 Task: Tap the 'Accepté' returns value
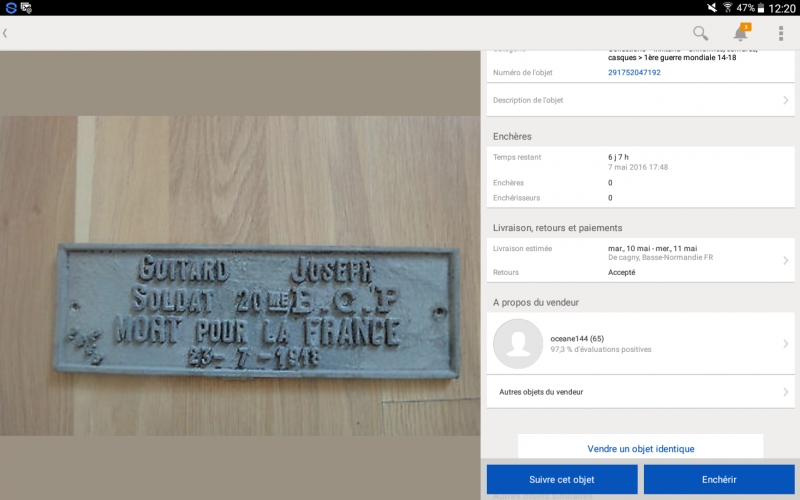tap(621, 272)
